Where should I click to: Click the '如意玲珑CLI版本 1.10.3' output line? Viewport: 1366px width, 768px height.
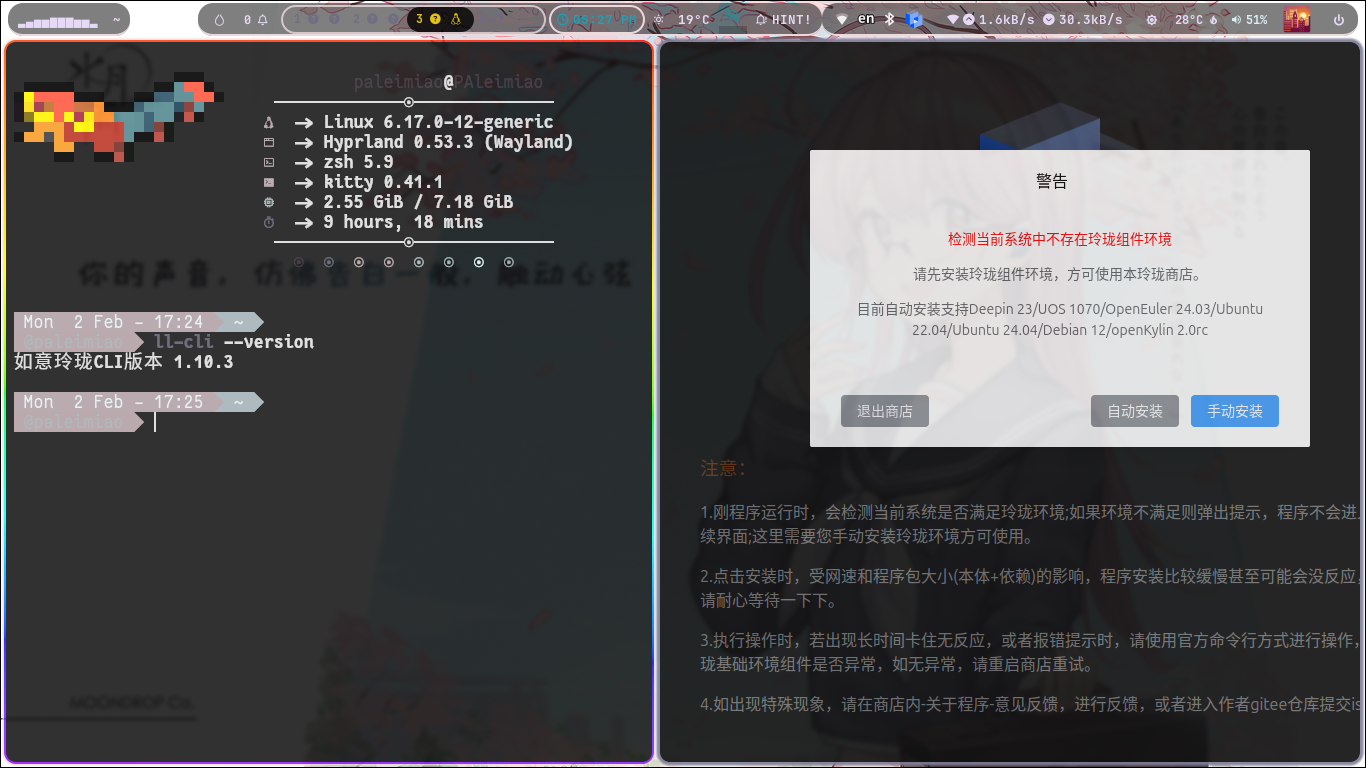click(x=124, y=362)
